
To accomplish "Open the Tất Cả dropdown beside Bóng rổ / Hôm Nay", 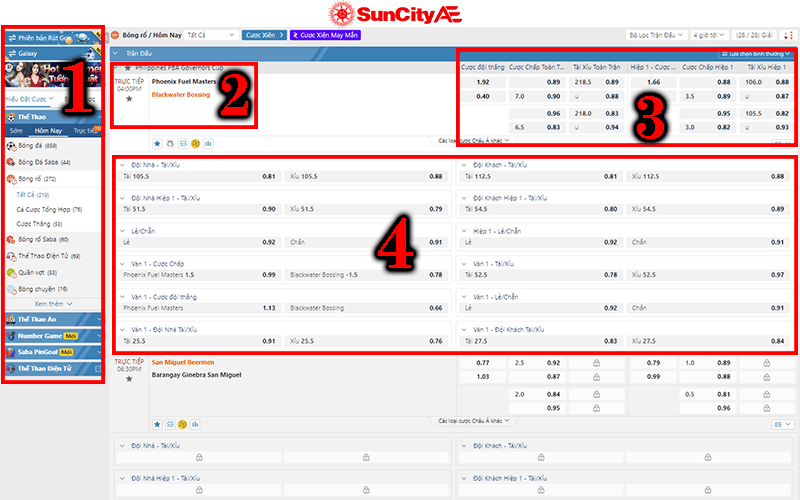I will pyautogui.click(x=211, y=35).
